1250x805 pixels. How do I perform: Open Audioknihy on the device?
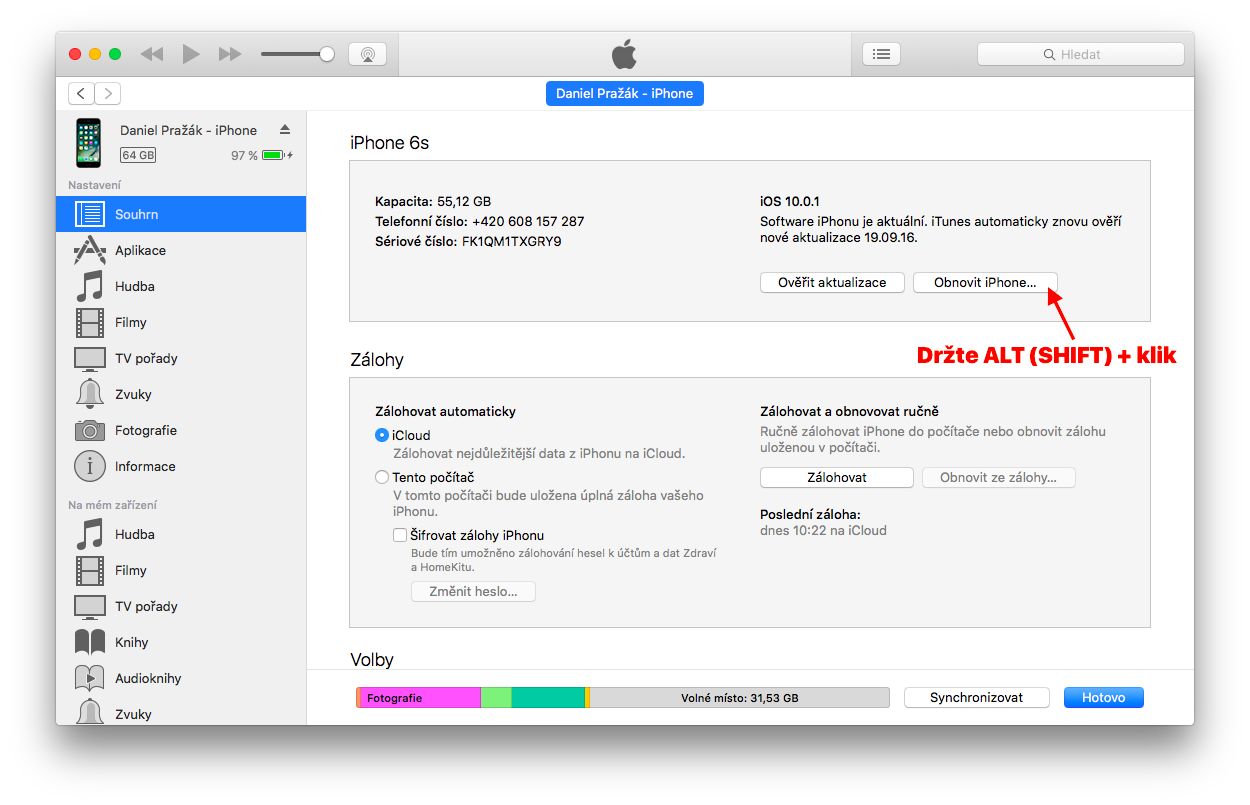pos(181,678)
